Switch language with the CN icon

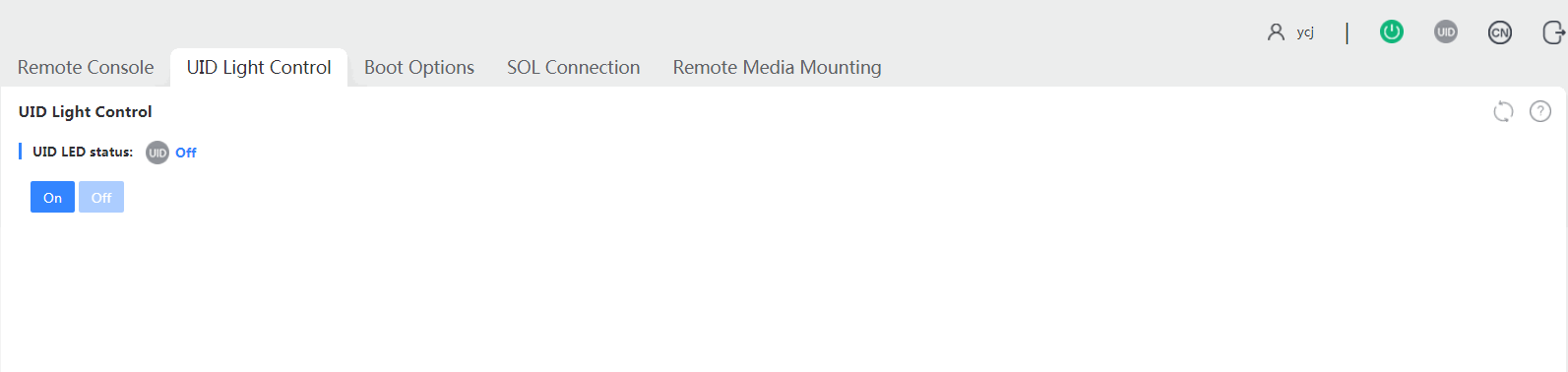point(1500,32)
